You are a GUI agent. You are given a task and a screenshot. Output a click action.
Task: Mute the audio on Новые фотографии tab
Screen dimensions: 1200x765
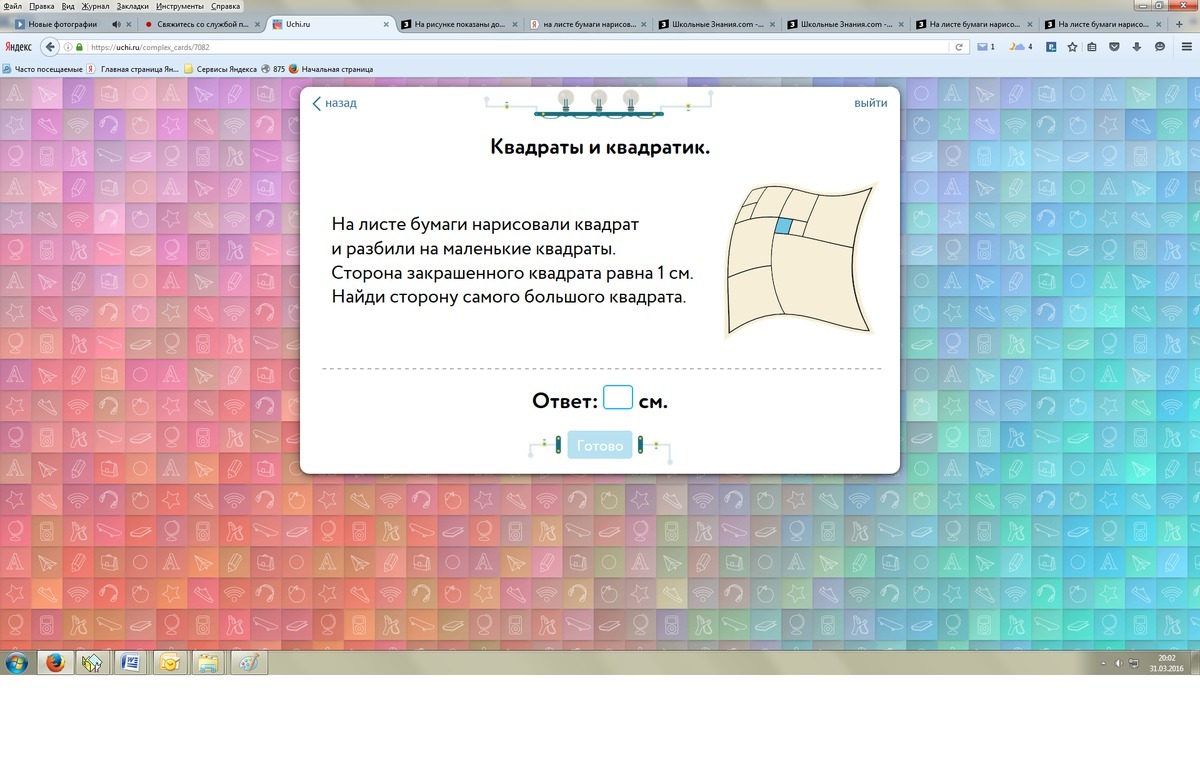click(x=116, y=24)
